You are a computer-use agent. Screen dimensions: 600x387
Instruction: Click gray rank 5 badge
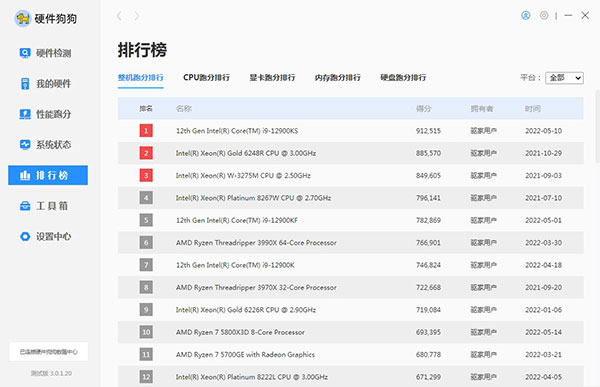click(146, 220)
